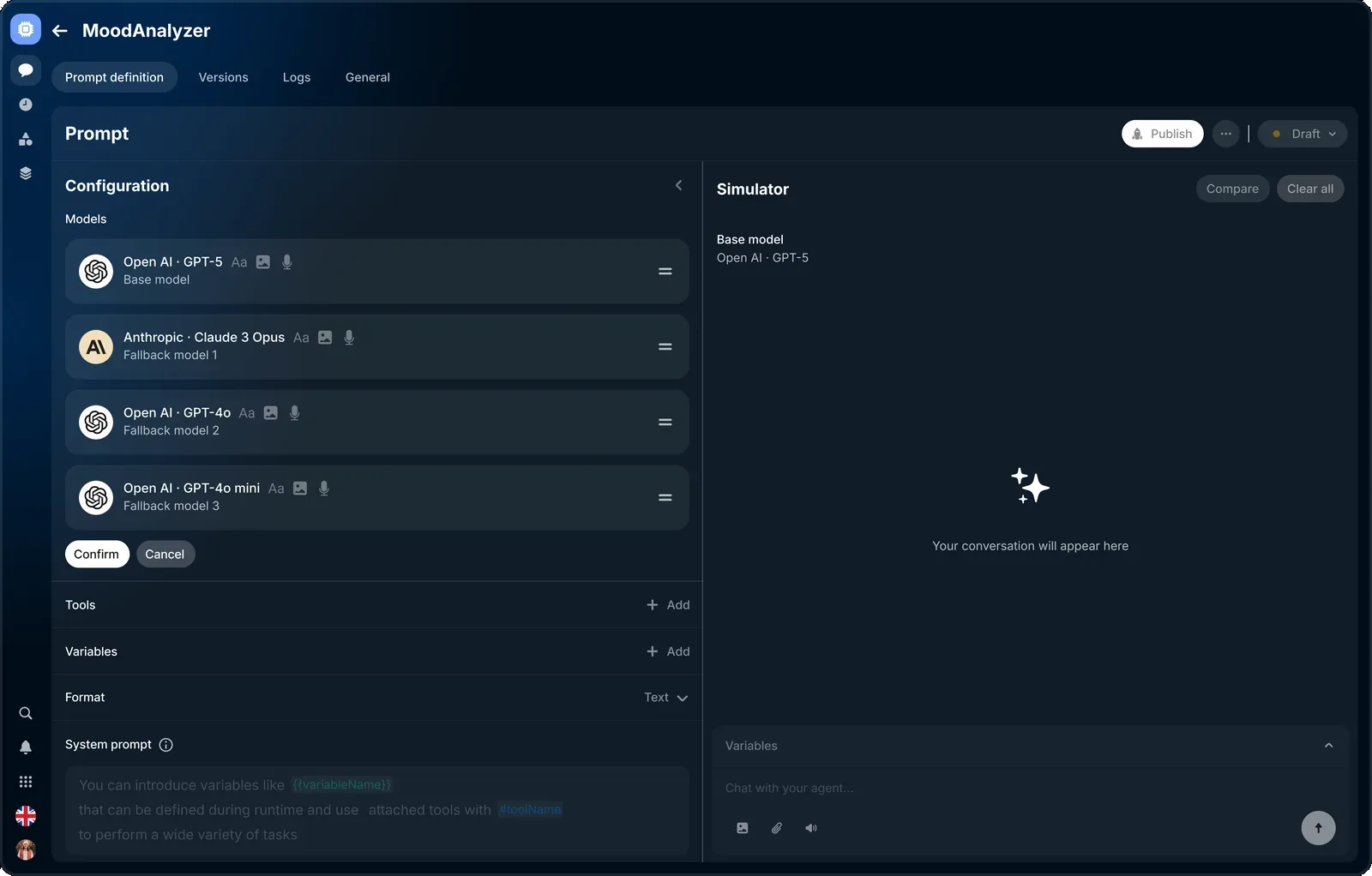Show the System prompt info icon
This screenshot has height=876, width=1372.
(166, 745)
